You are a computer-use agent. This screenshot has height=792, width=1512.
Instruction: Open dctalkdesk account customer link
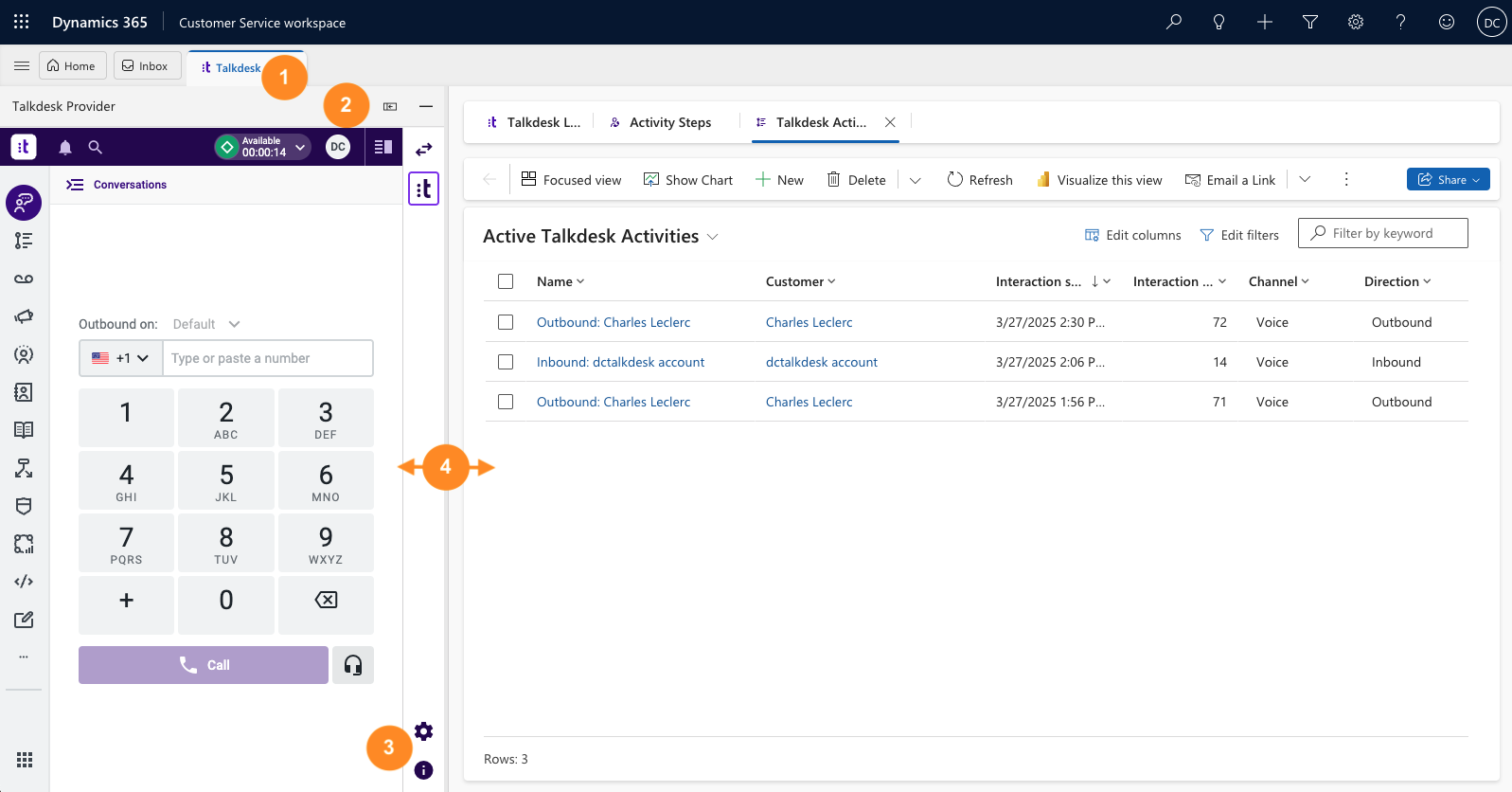coord(822,362)
